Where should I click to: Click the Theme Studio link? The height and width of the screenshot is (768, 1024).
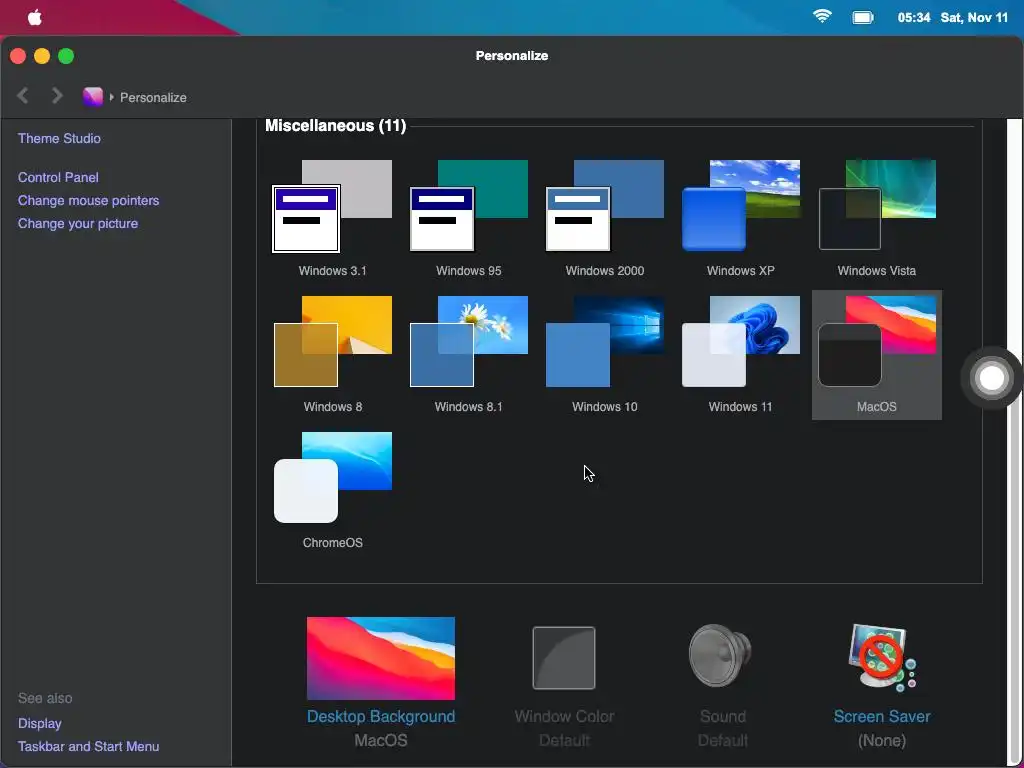pos(59,138)
